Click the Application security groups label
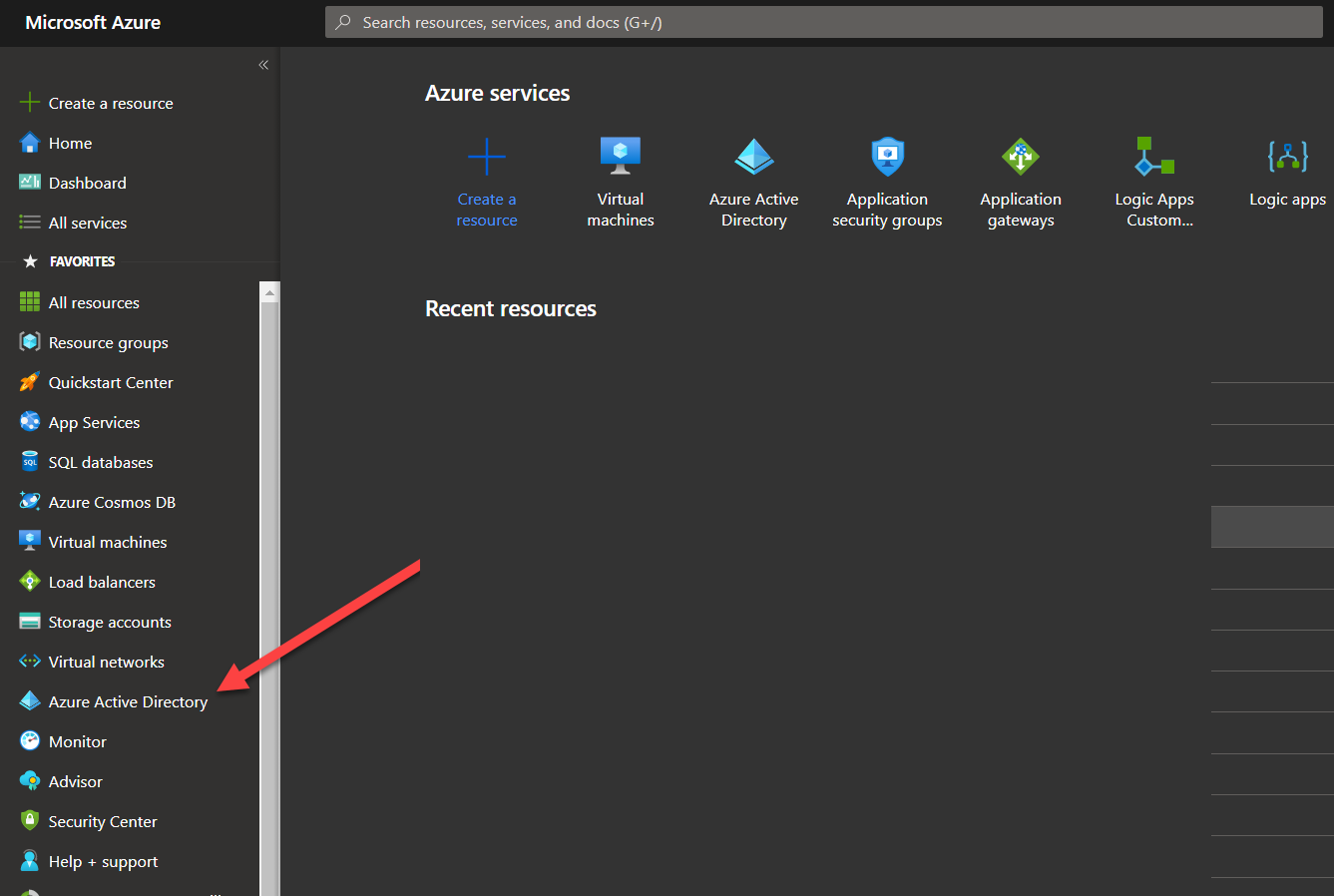This screenshot has width=1334, height=896. point(887,210)
